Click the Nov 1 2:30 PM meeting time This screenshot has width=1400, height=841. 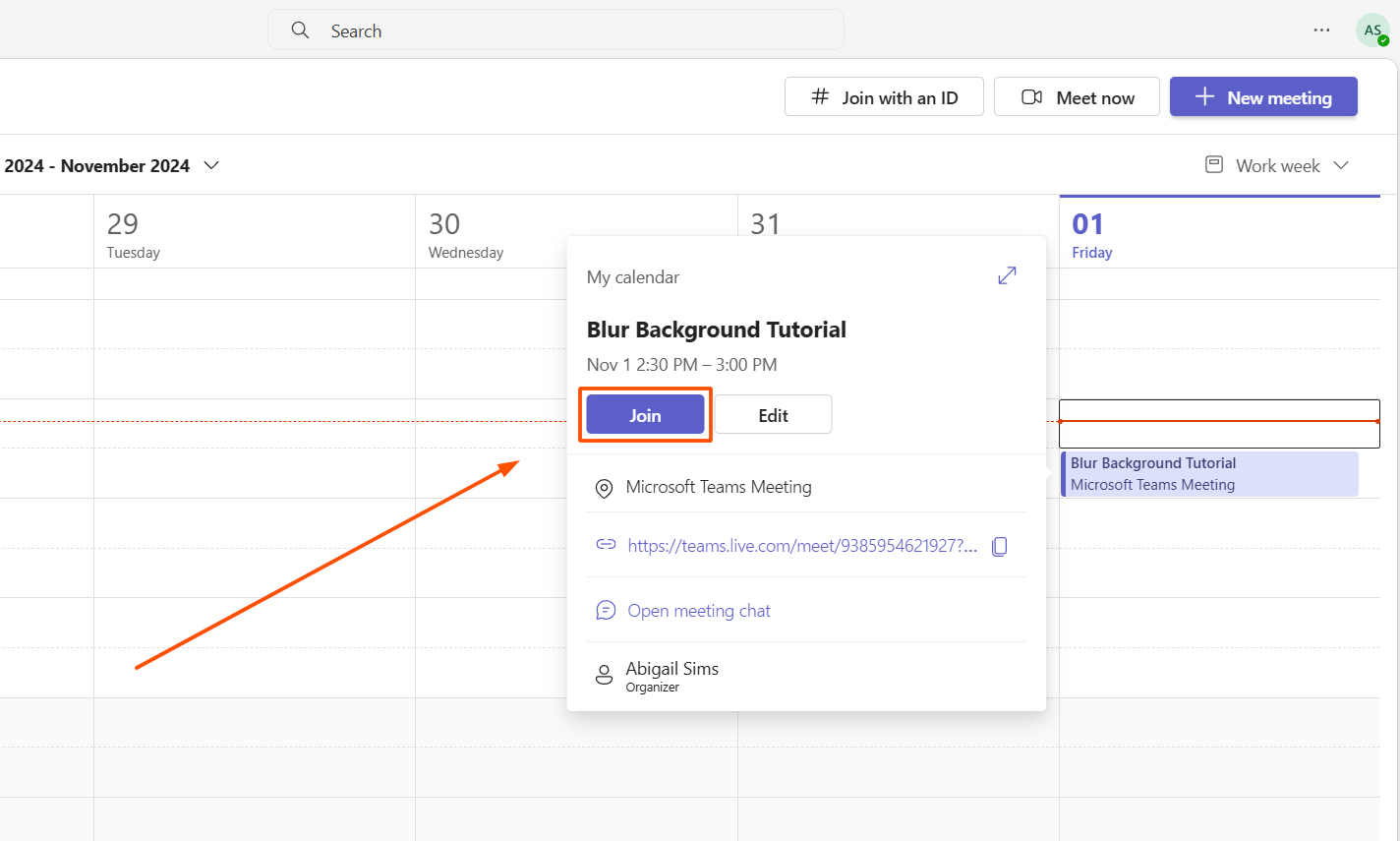coord(682,365)
